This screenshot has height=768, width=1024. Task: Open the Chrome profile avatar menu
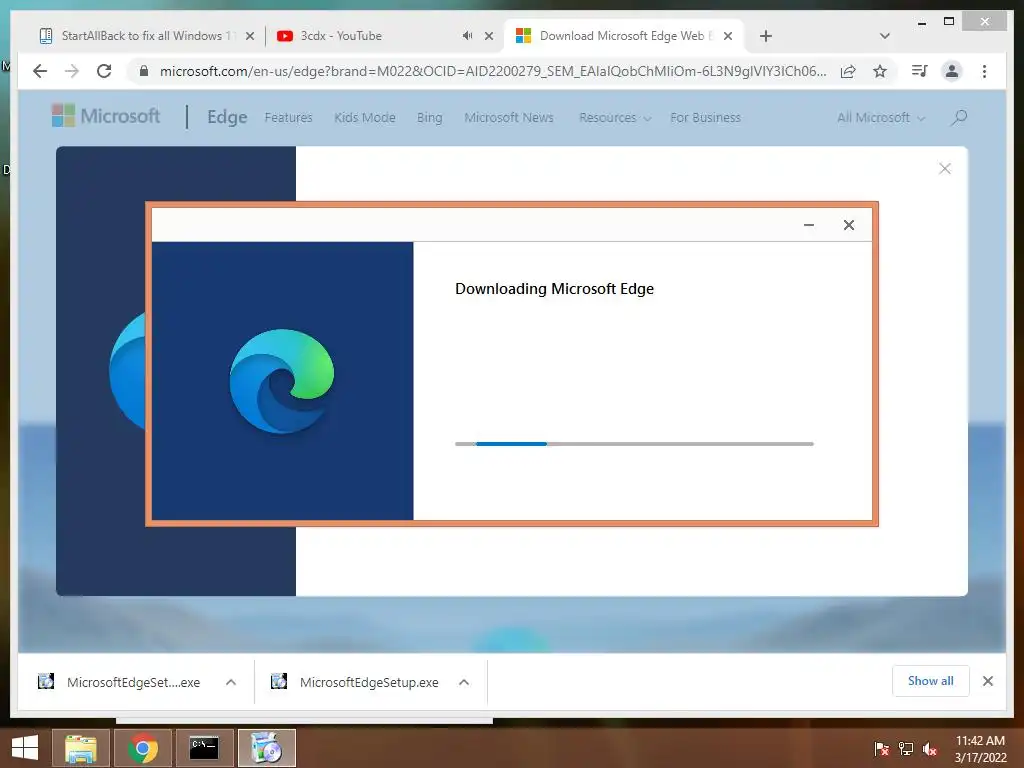(x=952, y=71)
